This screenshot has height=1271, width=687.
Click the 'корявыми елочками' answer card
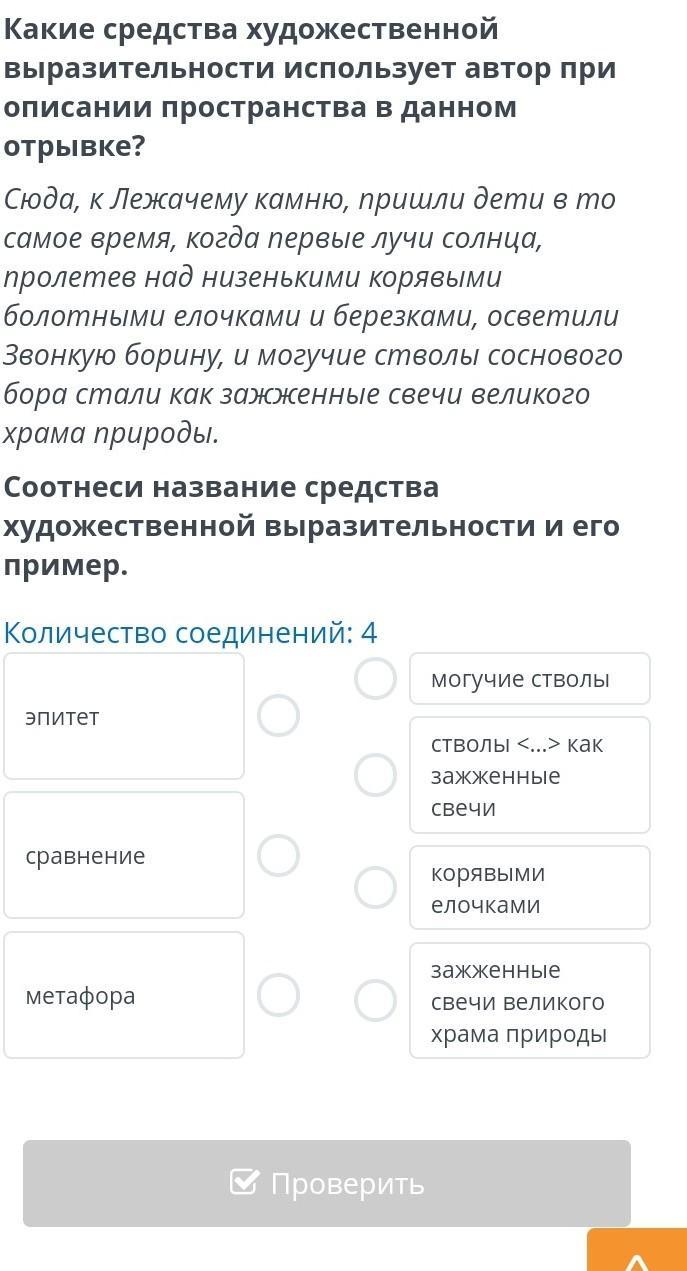tap(530, 888)
